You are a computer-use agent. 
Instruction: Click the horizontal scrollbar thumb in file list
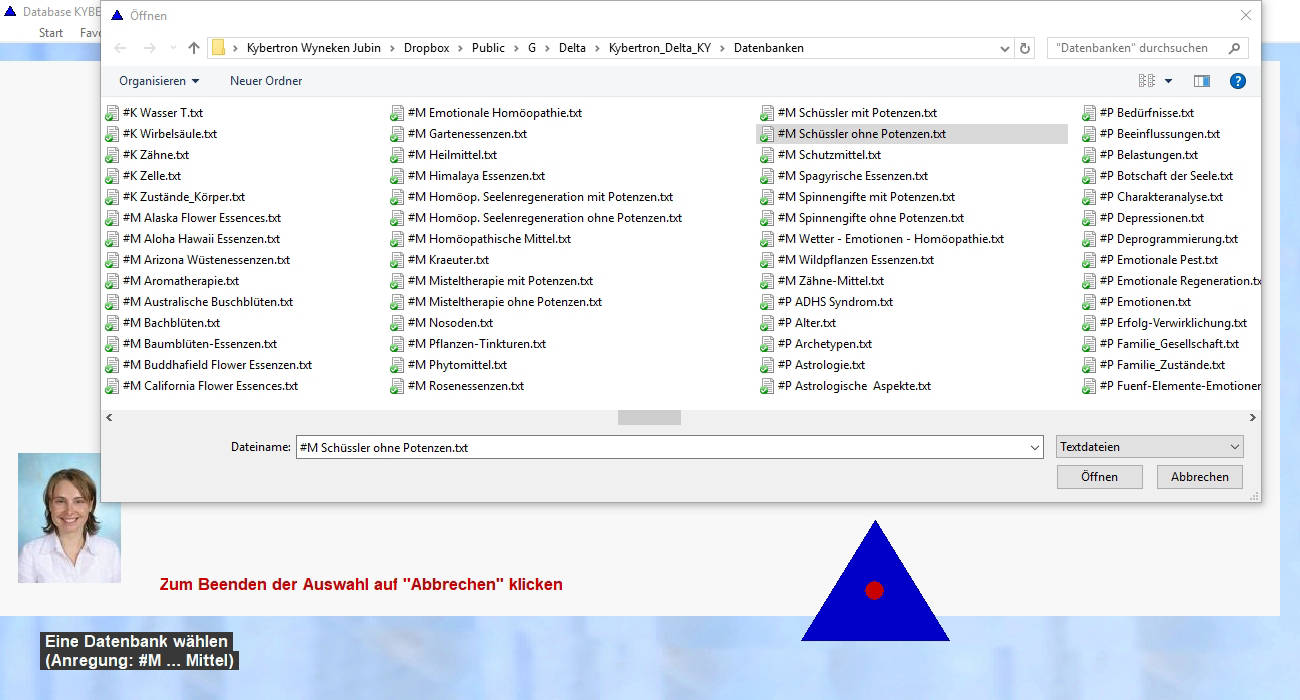(649, 418)
